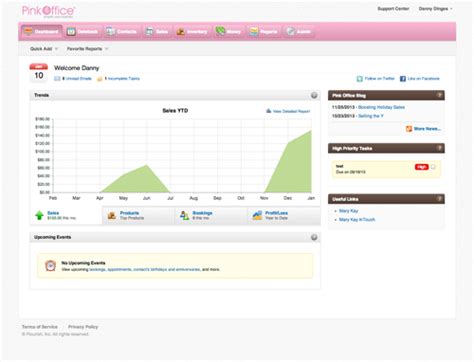
Task: Click the Facebook icon
Action: [x=403, y=79]
